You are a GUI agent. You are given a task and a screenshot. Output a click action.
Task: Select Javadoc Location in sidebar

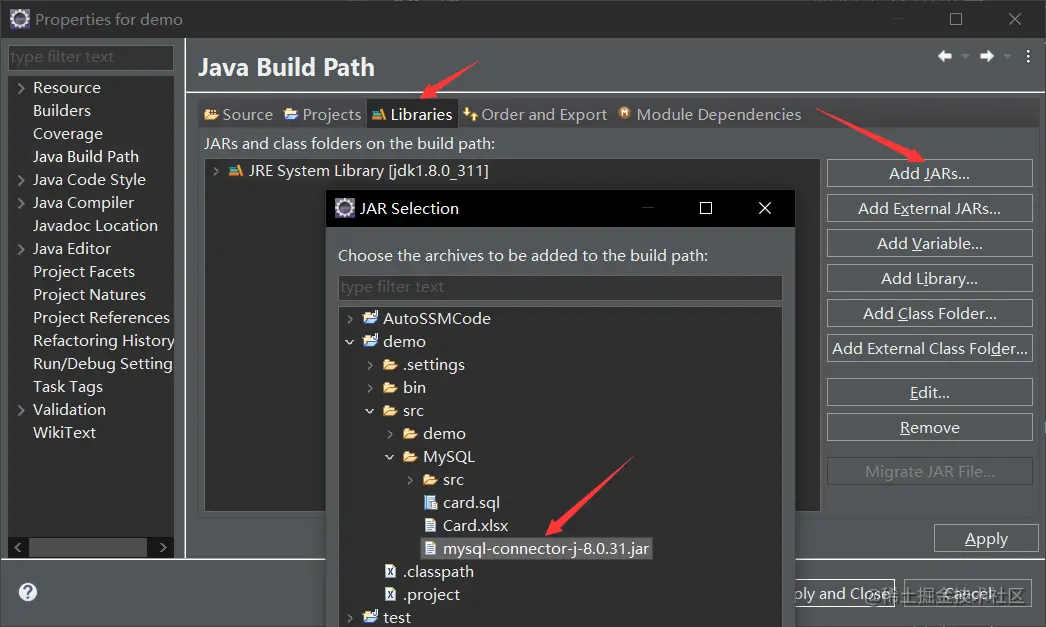tap(95, 226)
